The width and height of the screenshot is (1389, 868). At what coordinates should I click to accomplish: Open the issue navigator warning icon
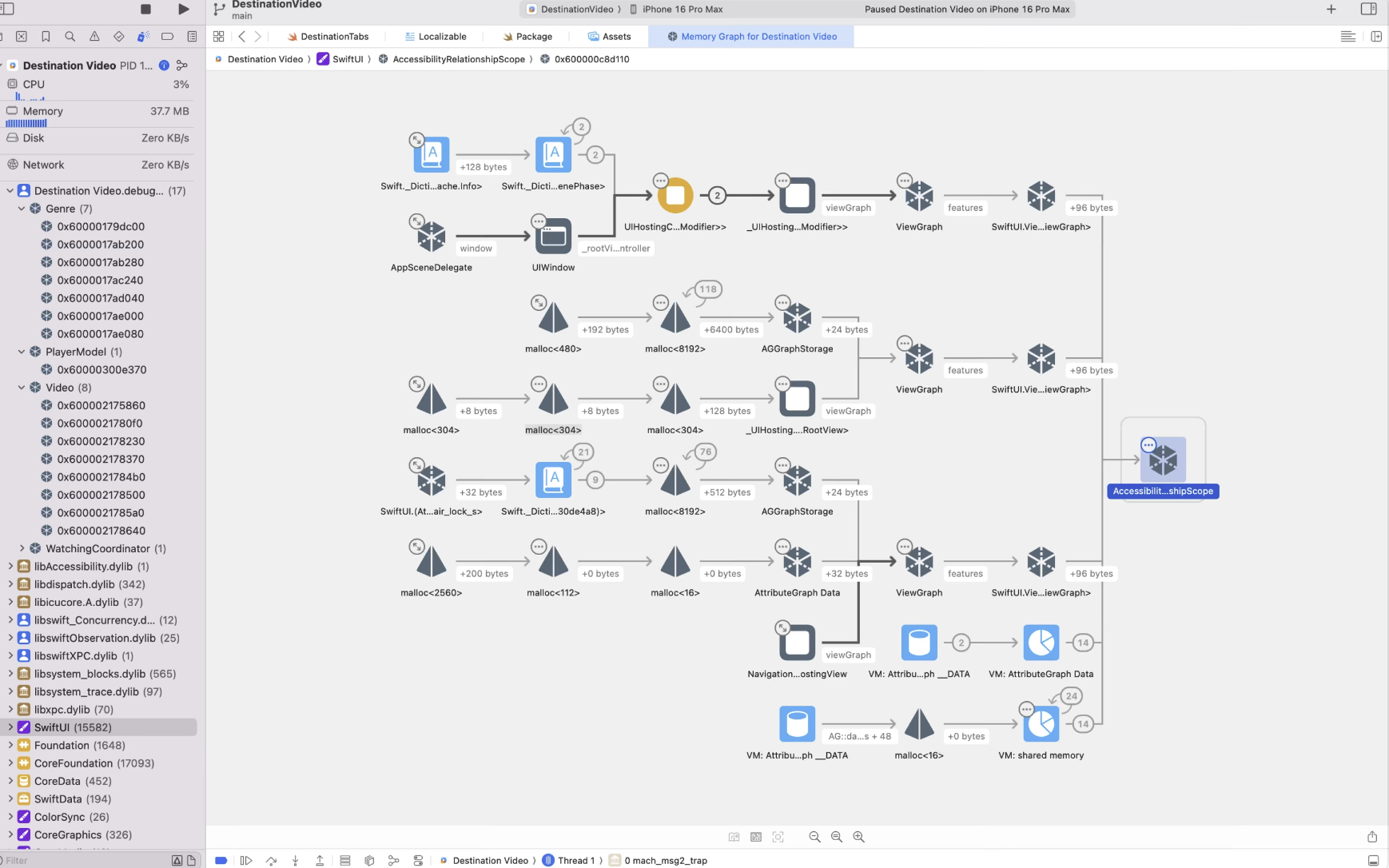tap(94, 37)
